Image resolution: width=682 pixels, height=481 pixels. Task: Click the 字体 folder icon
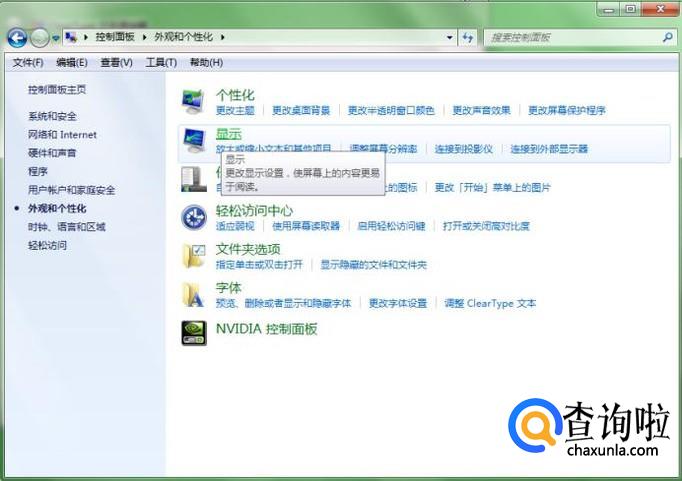tap(193, 294)
